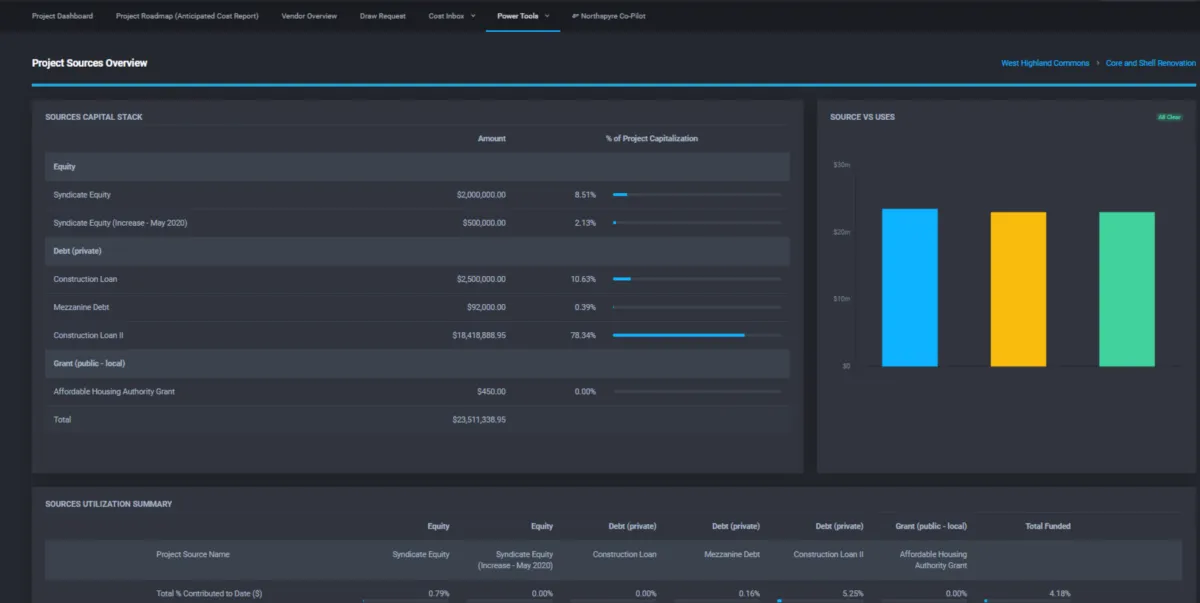Viewport: 1200px width, 603px height.
Task: Click the Construction Loan amount $2,500,000.00
Action: point(481,279)
